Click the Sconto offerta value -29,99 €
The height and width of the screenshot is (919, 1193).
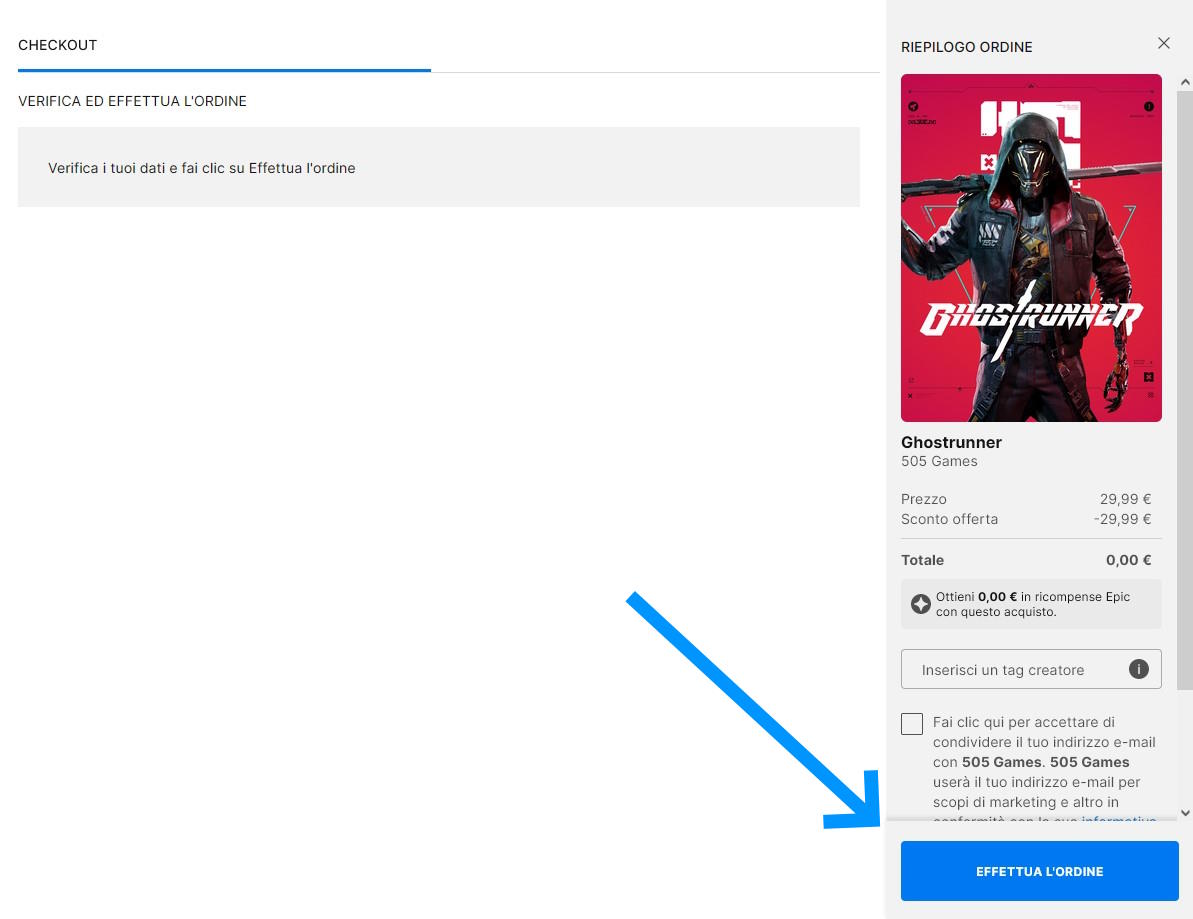1122,519
